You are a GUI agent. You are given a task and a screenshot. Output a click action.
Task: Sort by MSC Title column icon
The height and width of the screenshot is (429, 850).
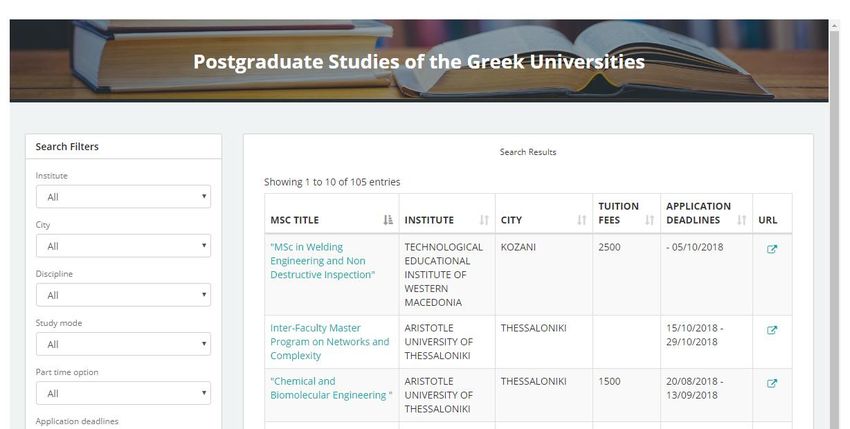click(388, 220)
